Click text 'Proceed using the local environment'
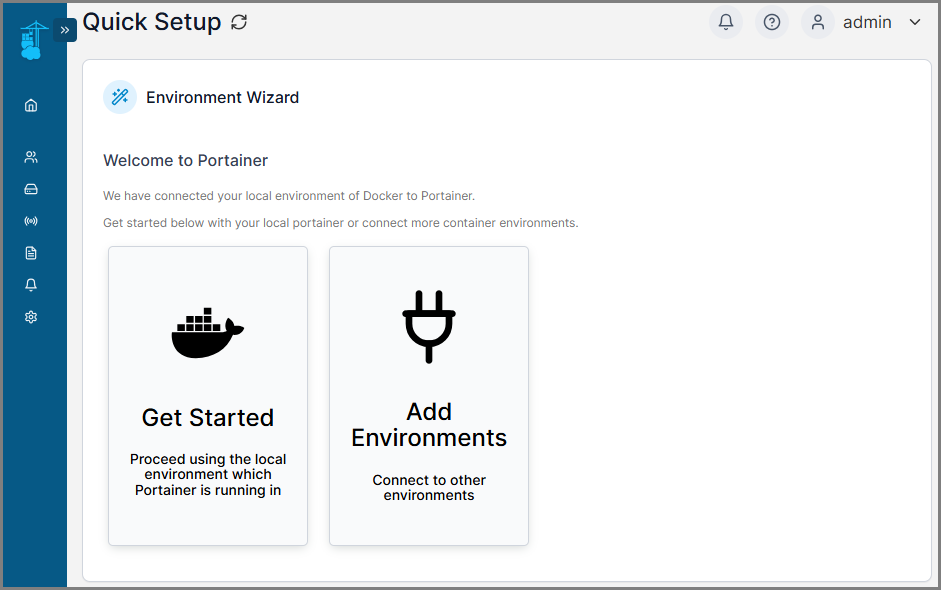 [208, 474]
